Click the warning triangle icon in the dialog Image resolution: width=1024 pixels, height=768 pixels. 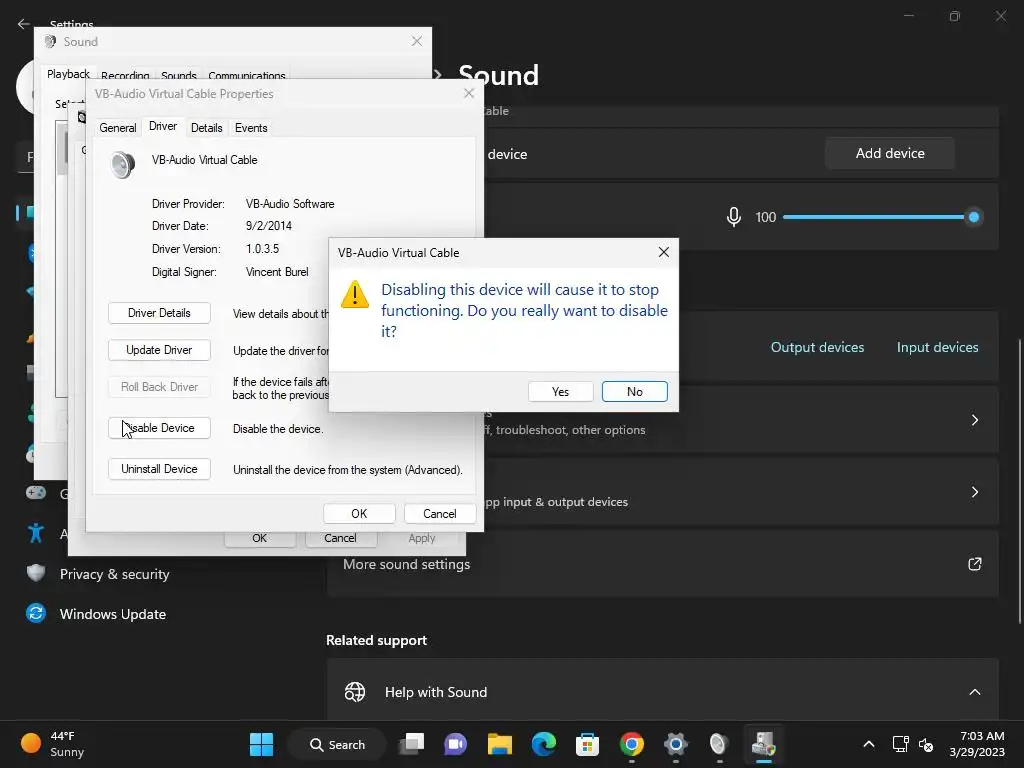click(x=355, y=294)
